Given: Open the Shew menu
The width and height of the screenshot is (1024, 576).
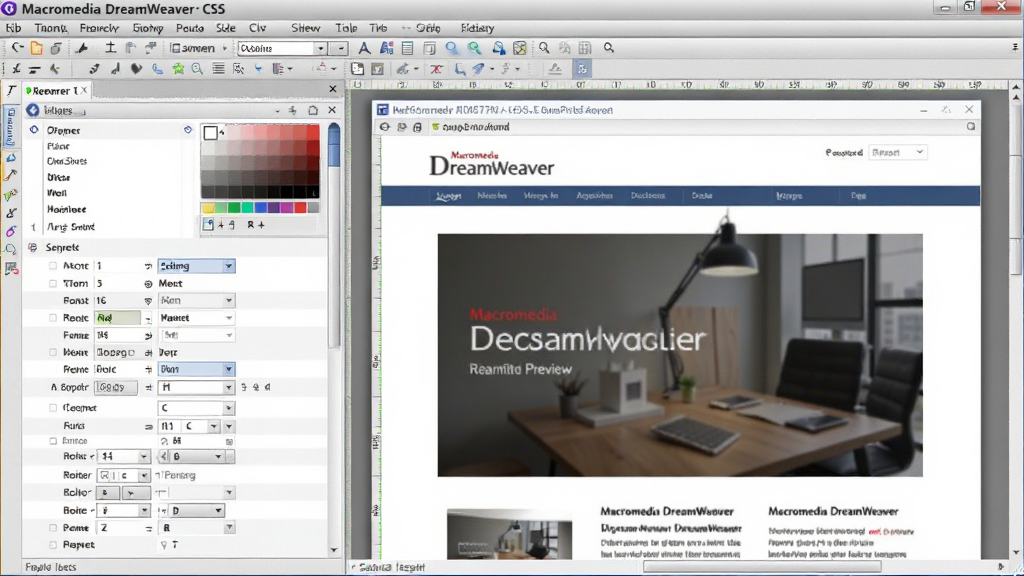Looking at the screenshot, I should pyautogui.click(x=306, y=28).
